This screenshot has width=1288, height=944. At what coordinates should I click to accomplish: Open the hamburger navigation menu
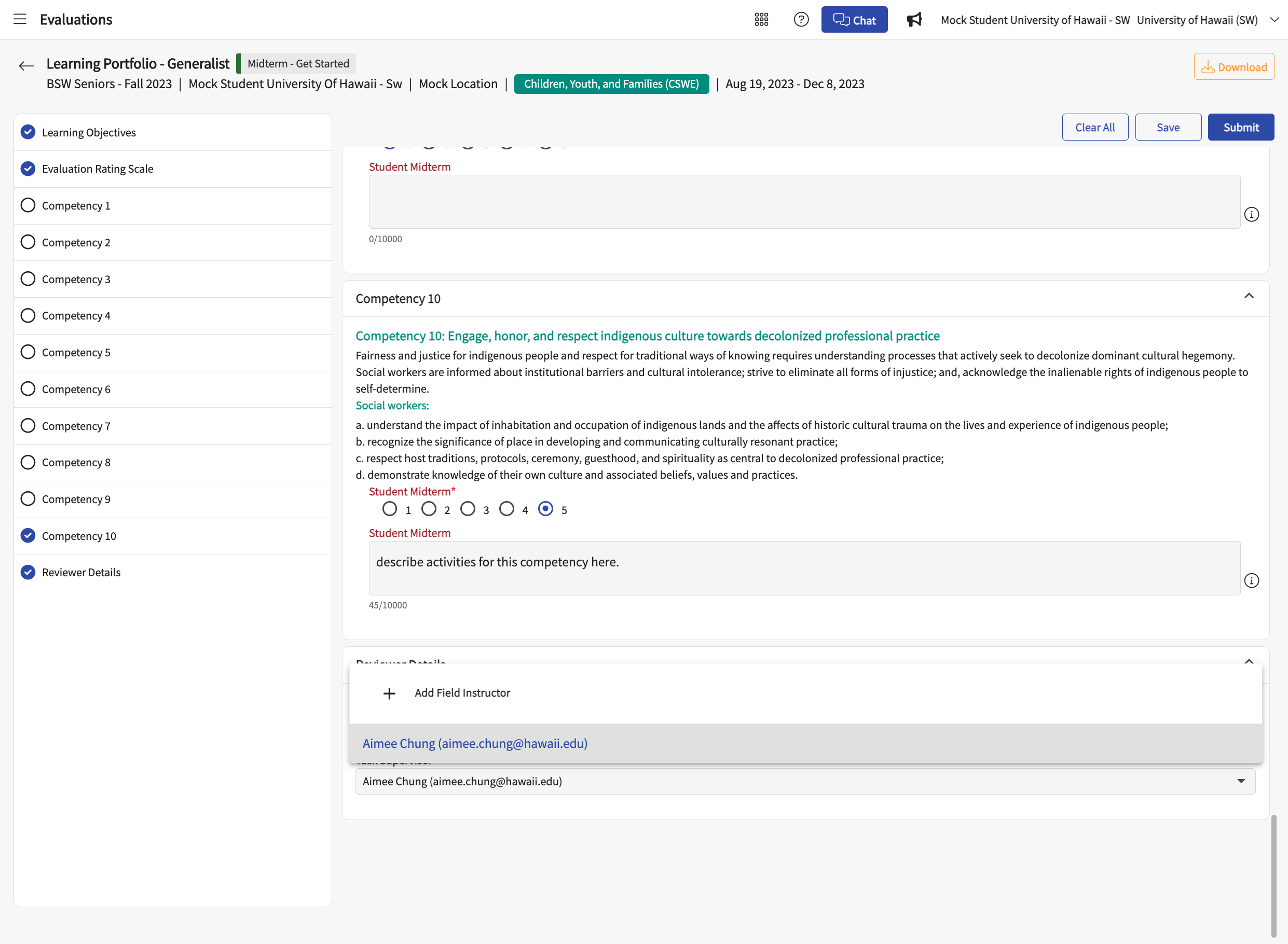point(20,19)
